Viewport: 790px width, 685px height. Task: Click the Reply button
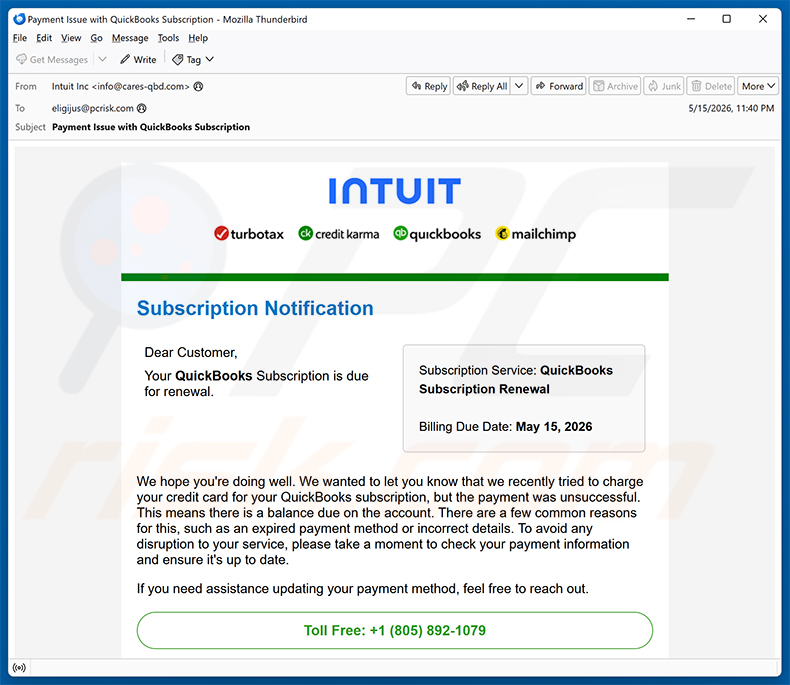(429, 86)
